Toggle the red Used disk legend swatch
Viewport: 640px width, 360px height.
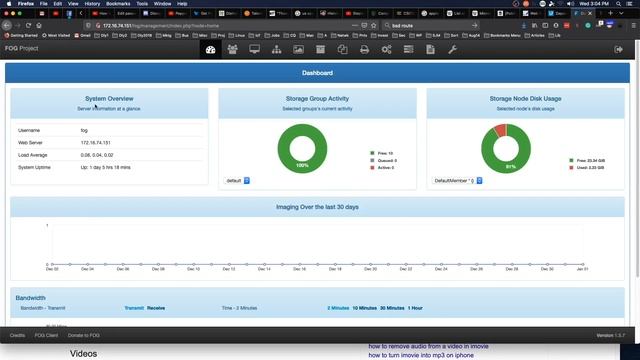point(571,168)
